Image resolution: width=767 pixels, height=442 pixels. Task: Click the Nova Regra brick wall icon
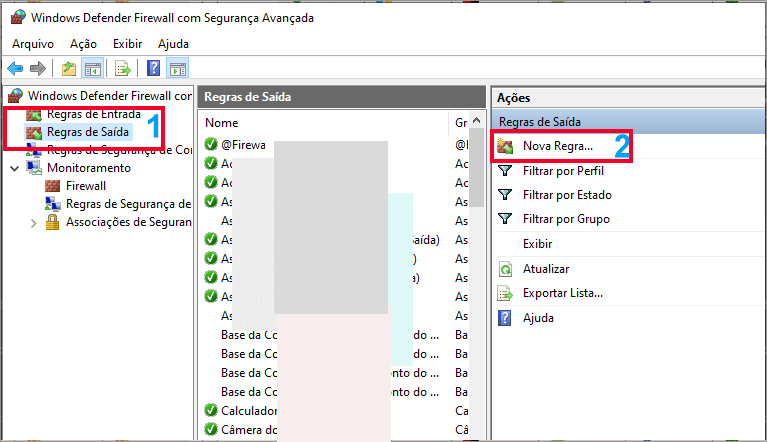pos(505,146)
